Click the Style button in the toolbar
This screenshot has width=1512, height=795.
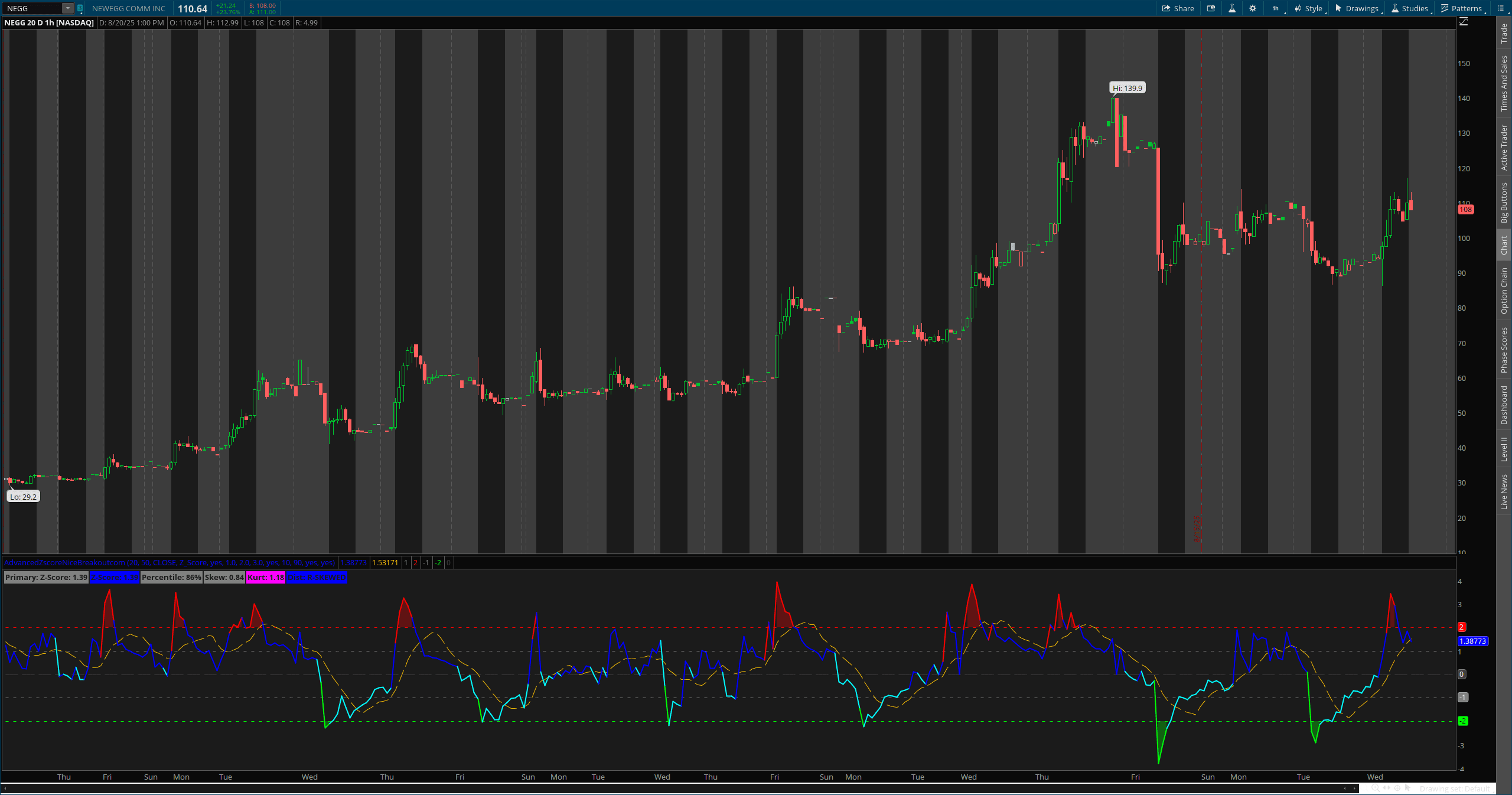(x=1311, y=8)
